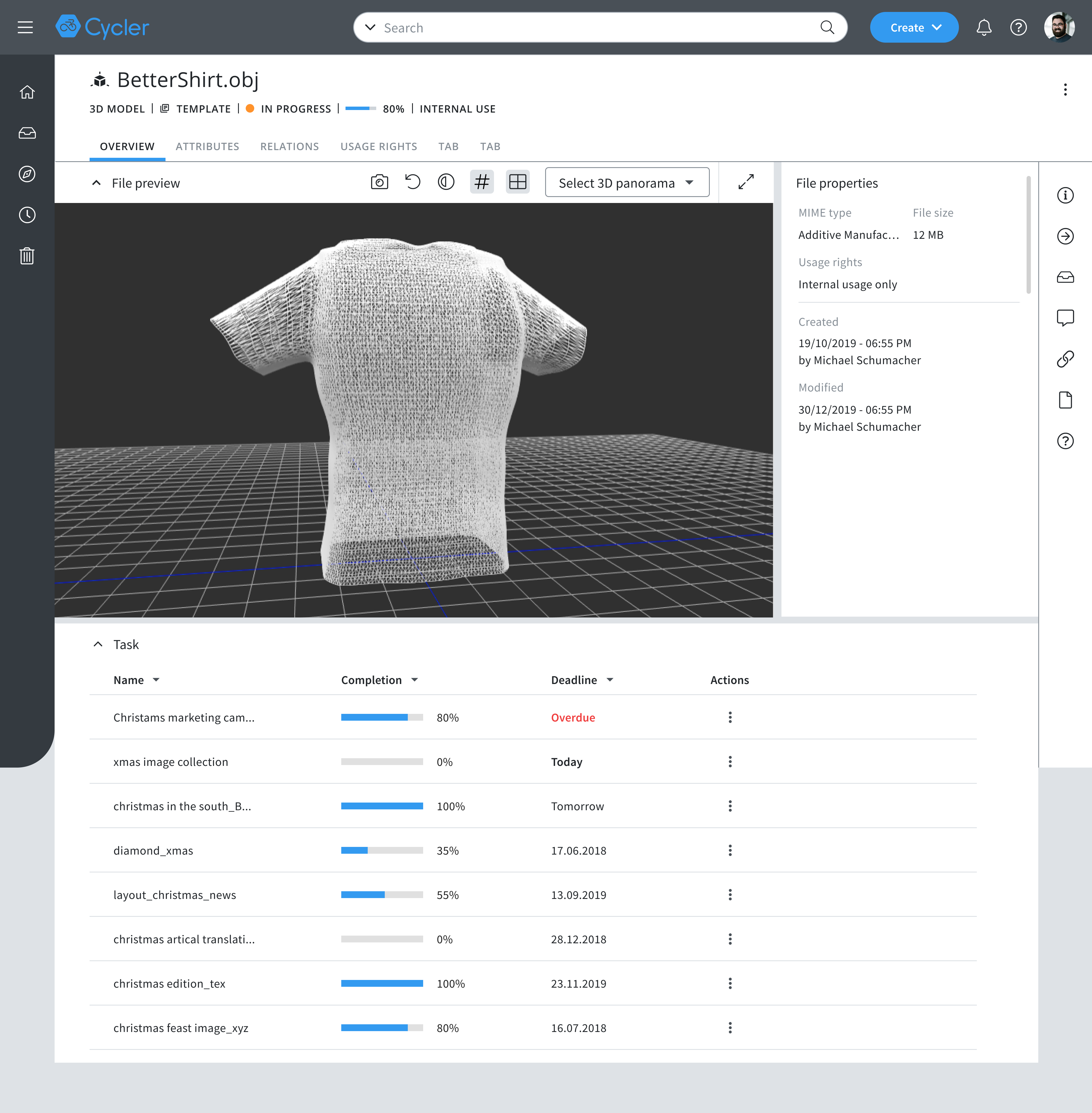
Task: Toggle the wireframe grid overlay
Action: [482, 182]
